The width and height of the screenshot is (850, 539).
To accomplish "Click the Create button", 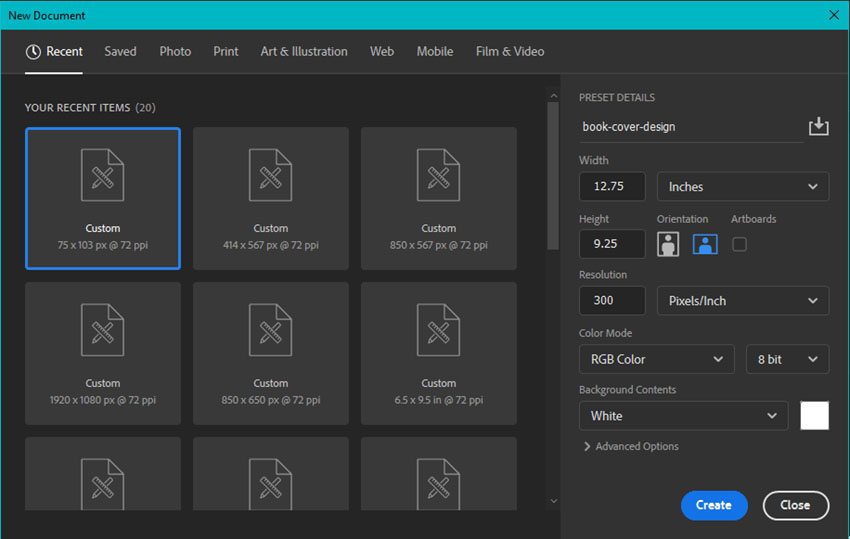I will tap(714, 505).
